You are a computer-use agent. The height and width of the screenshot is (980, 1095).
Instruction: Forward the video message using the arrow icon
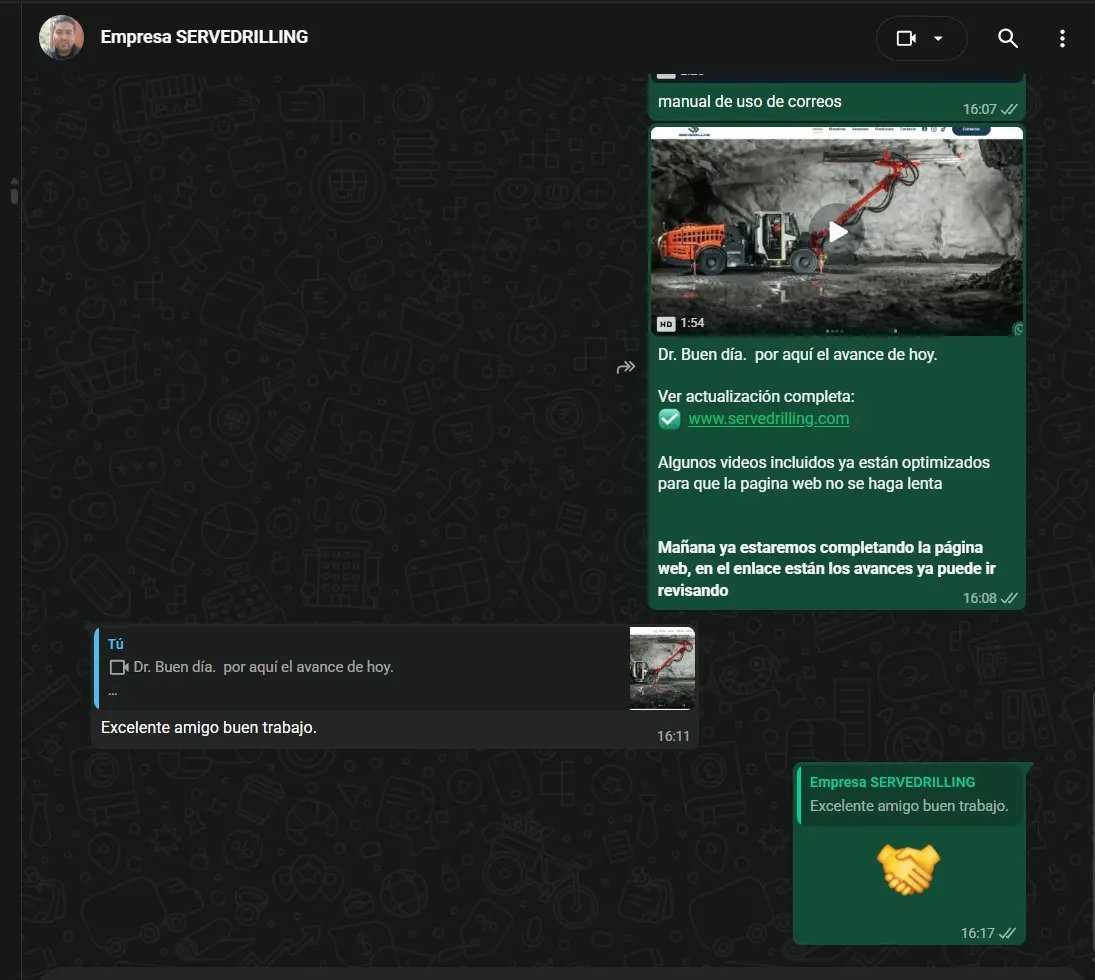[626, 367]
